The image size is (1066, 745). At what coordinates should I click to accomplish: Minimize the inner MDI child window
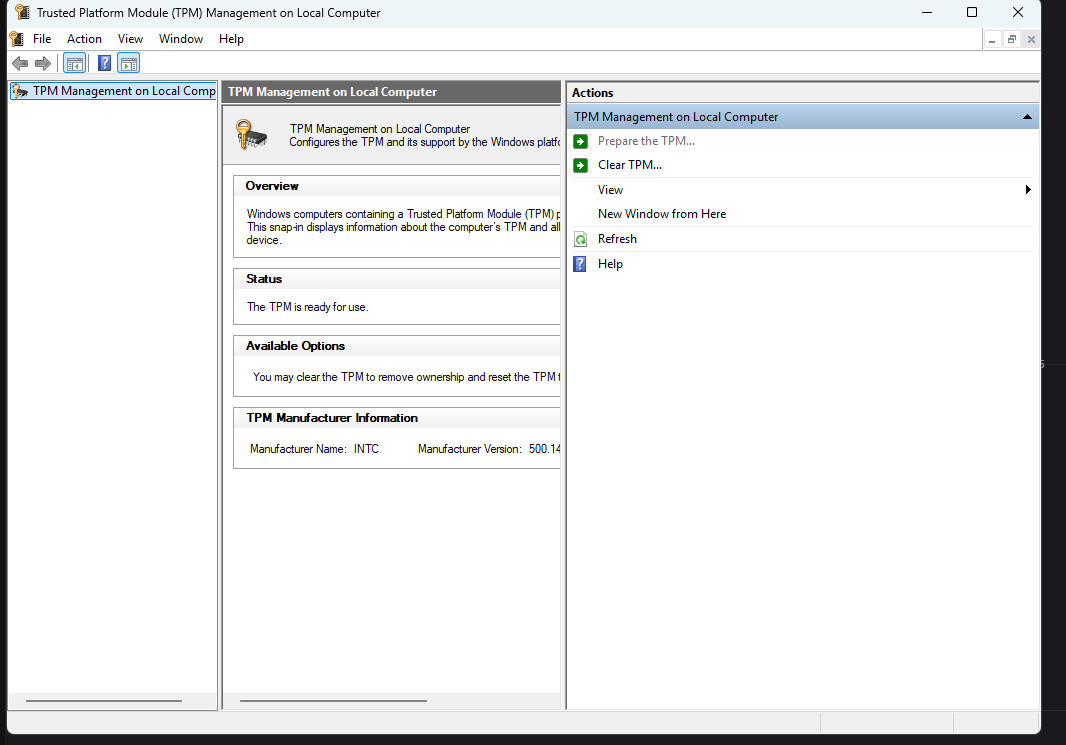pos(993,40)
